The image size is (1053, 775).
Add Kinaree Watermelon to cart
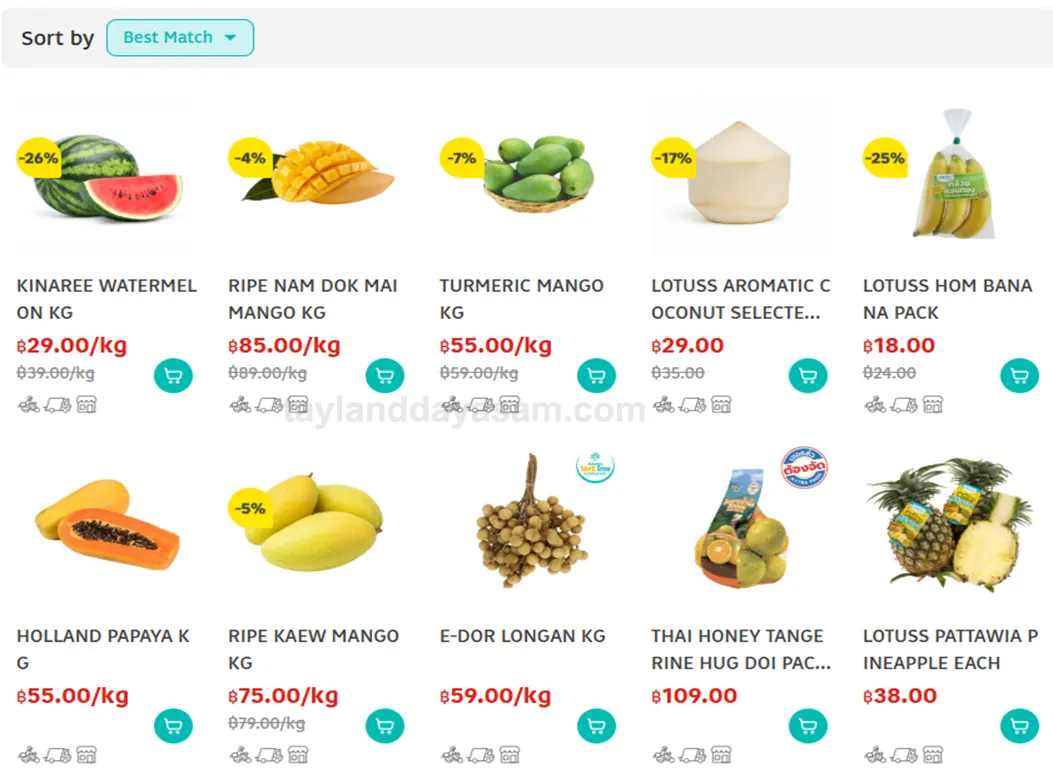pos(173,376)
